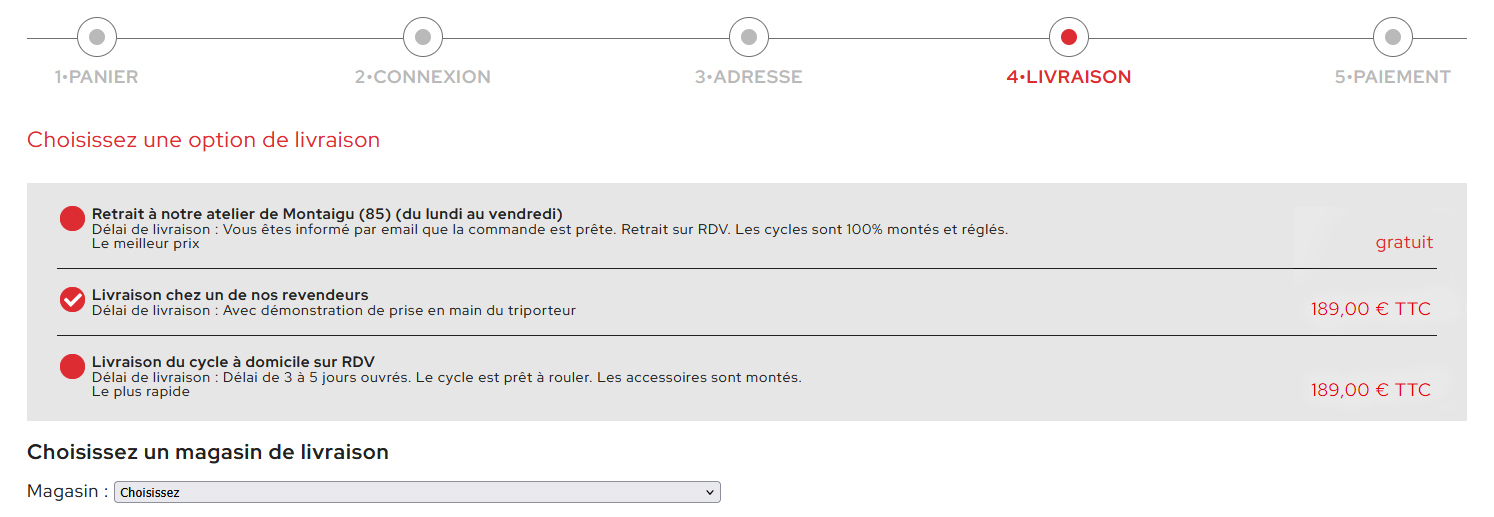Click the Paiement step circle
This screenshot has width=1494, height=517.
tap(1393, 38)
